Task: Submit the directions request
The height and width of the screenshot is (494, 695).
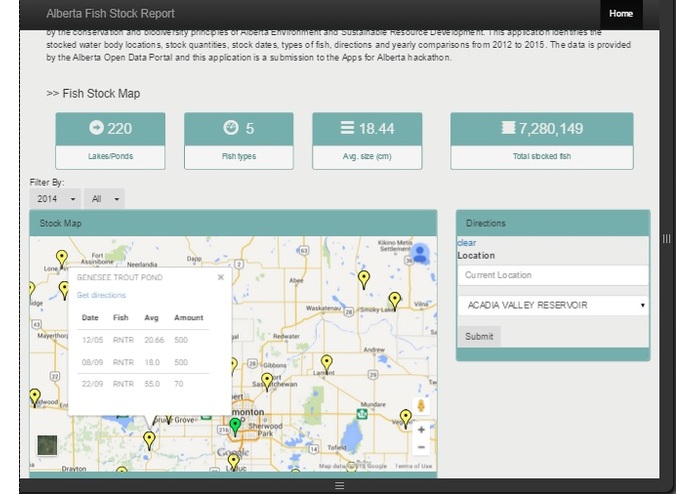Action: pyautogui.click(x=479, y=336)
